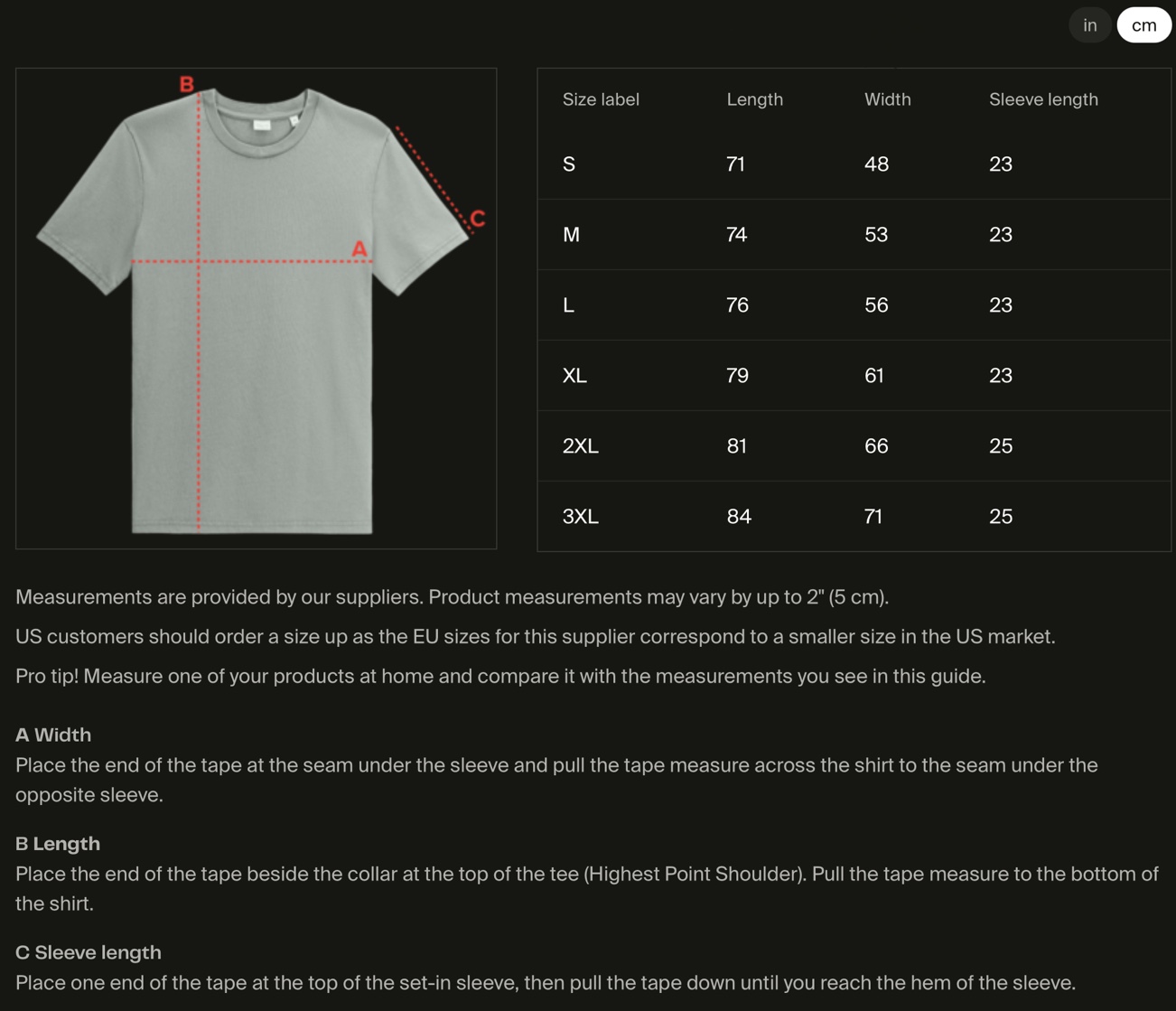Click the A Width instruction heading
The height and width of the screenshot is (1011, 1176).
53,735
